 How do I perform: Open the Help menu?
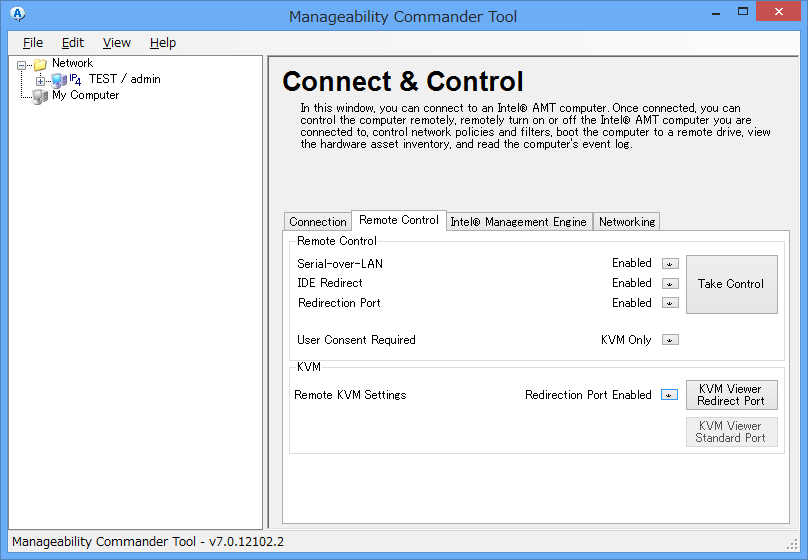tap(163, 43)
